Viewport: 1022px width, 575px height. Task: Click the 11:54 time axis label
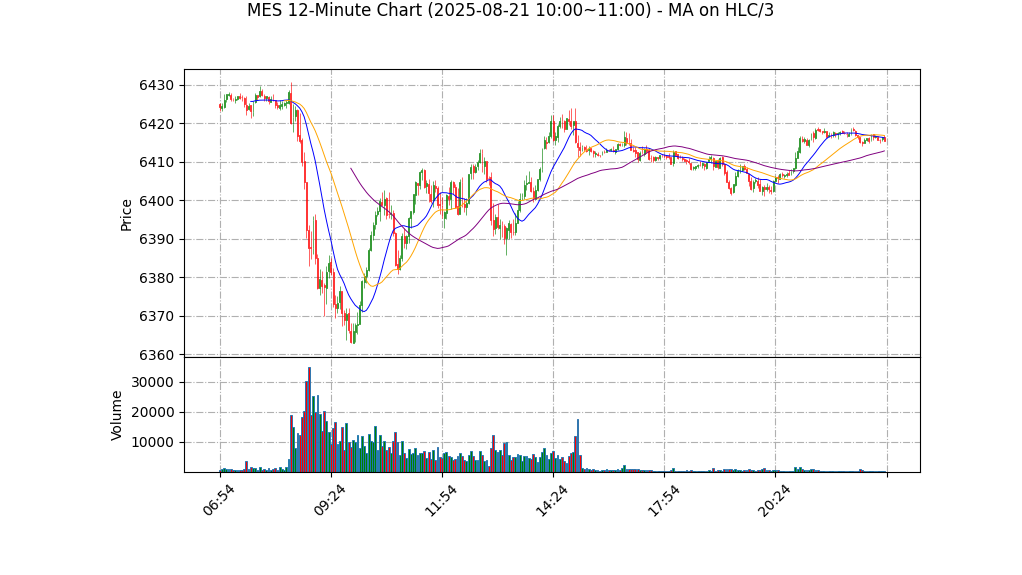pyautogui.click(x=441, y=501)
